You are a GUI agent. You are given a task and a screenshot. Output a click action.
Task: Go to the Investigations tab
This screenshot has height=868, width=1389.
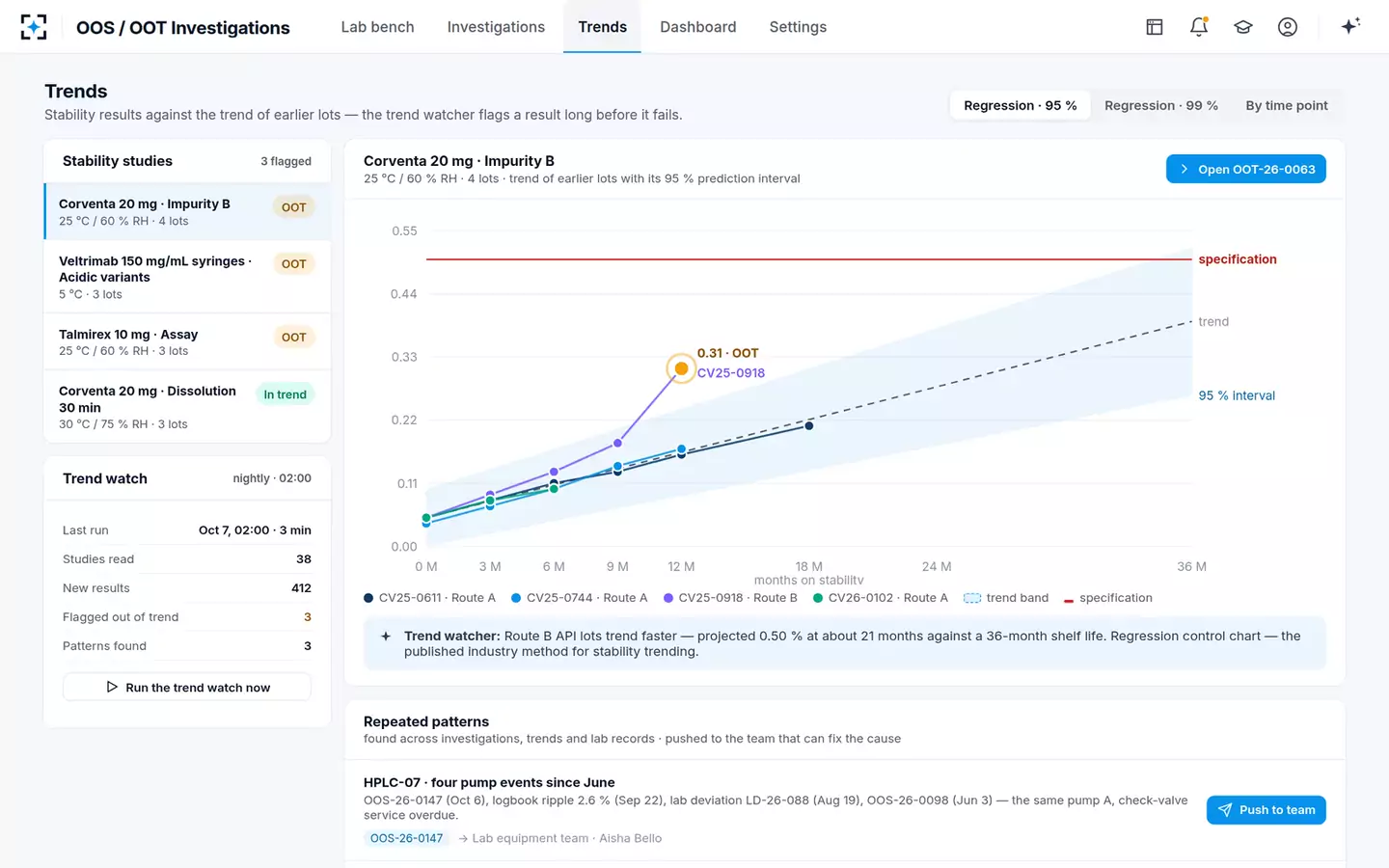(x=496, y=27)
